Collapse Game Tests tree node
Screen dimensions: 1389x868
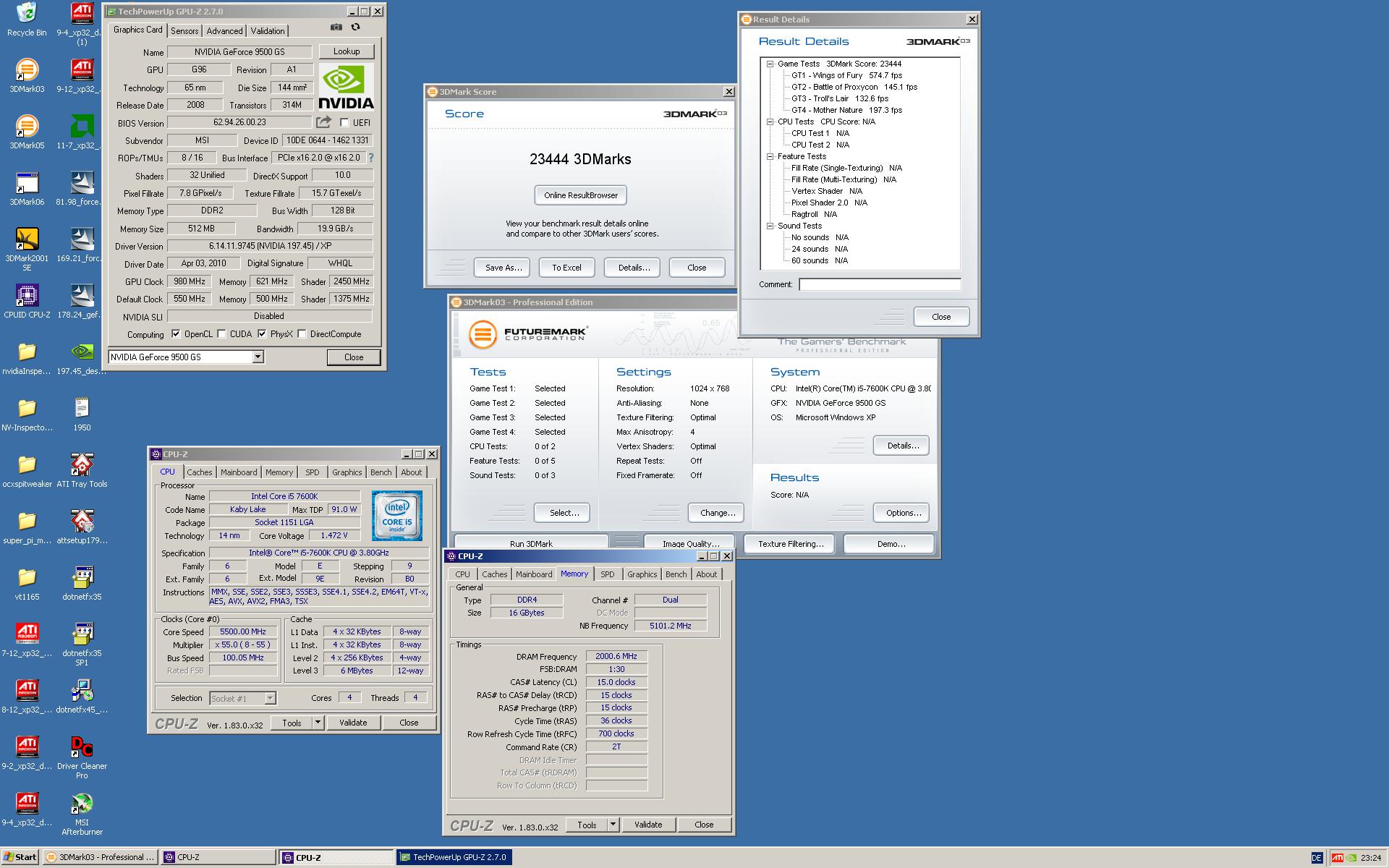click(x=770, y=64)
